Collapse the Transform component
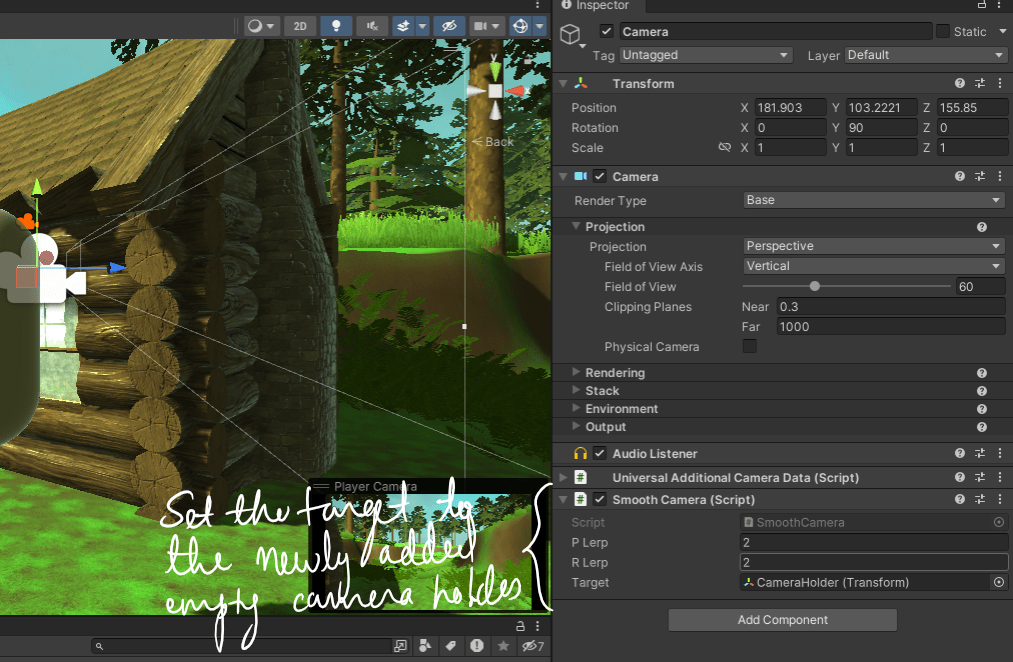Screen dimensions: 1013x662 [x=563, y=83]
